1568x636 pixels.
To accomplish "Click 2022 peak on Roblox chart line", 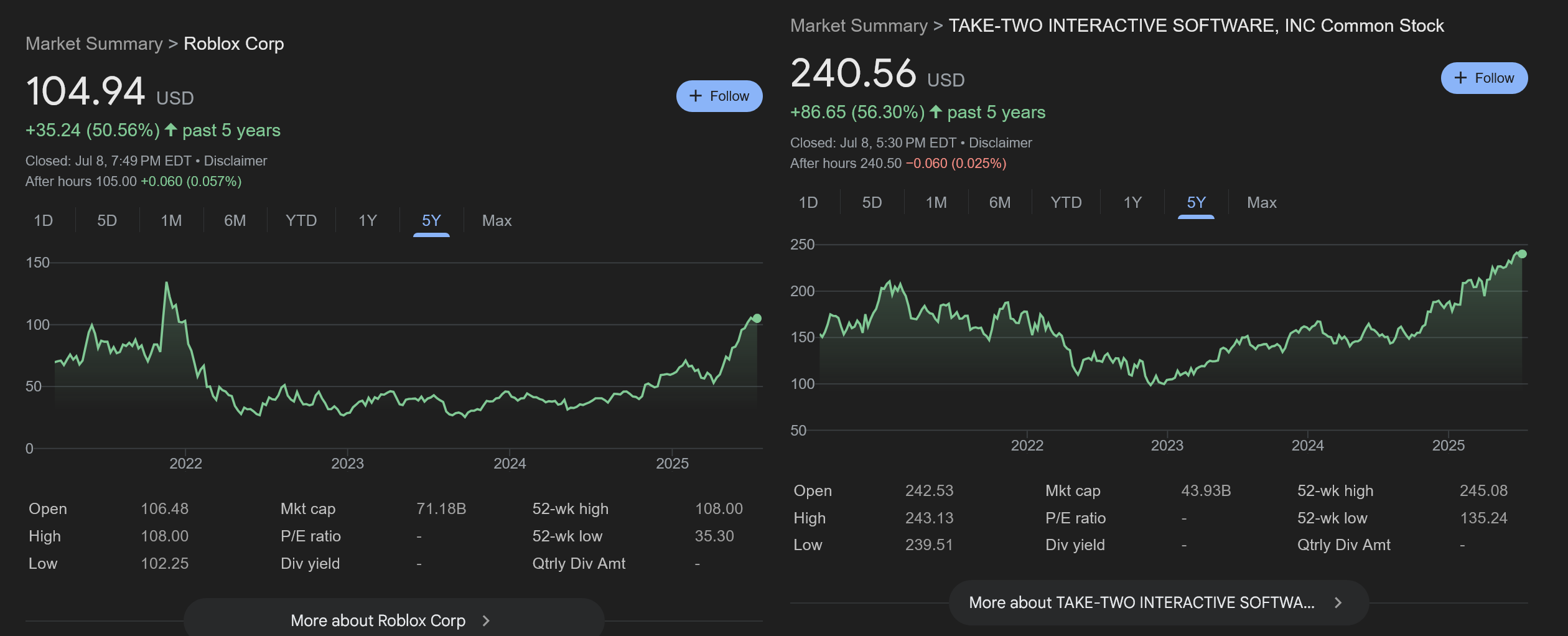I will 166,283.
